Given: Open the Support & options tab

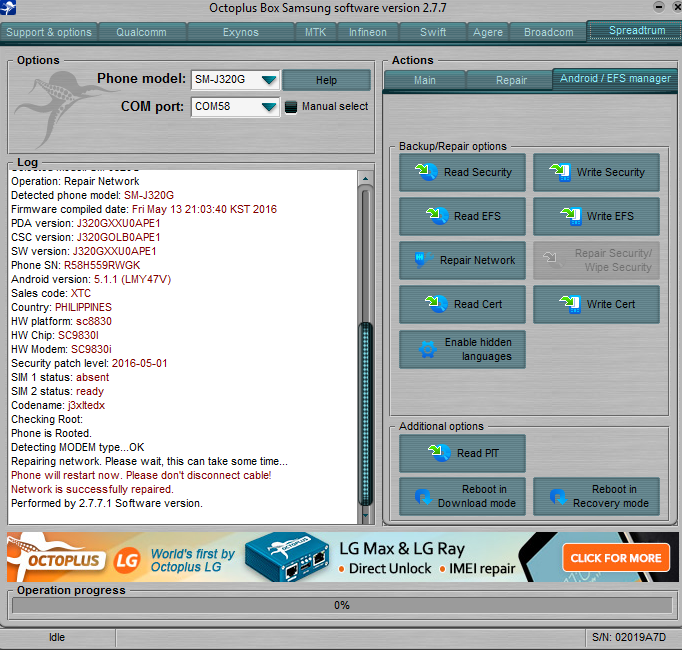Looking at the screenshot, I should [49, 32].
